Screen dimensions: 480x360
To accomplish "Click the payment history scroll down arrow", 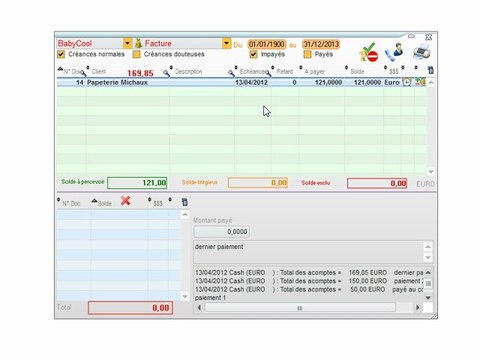I will click(x=428, y=297).
